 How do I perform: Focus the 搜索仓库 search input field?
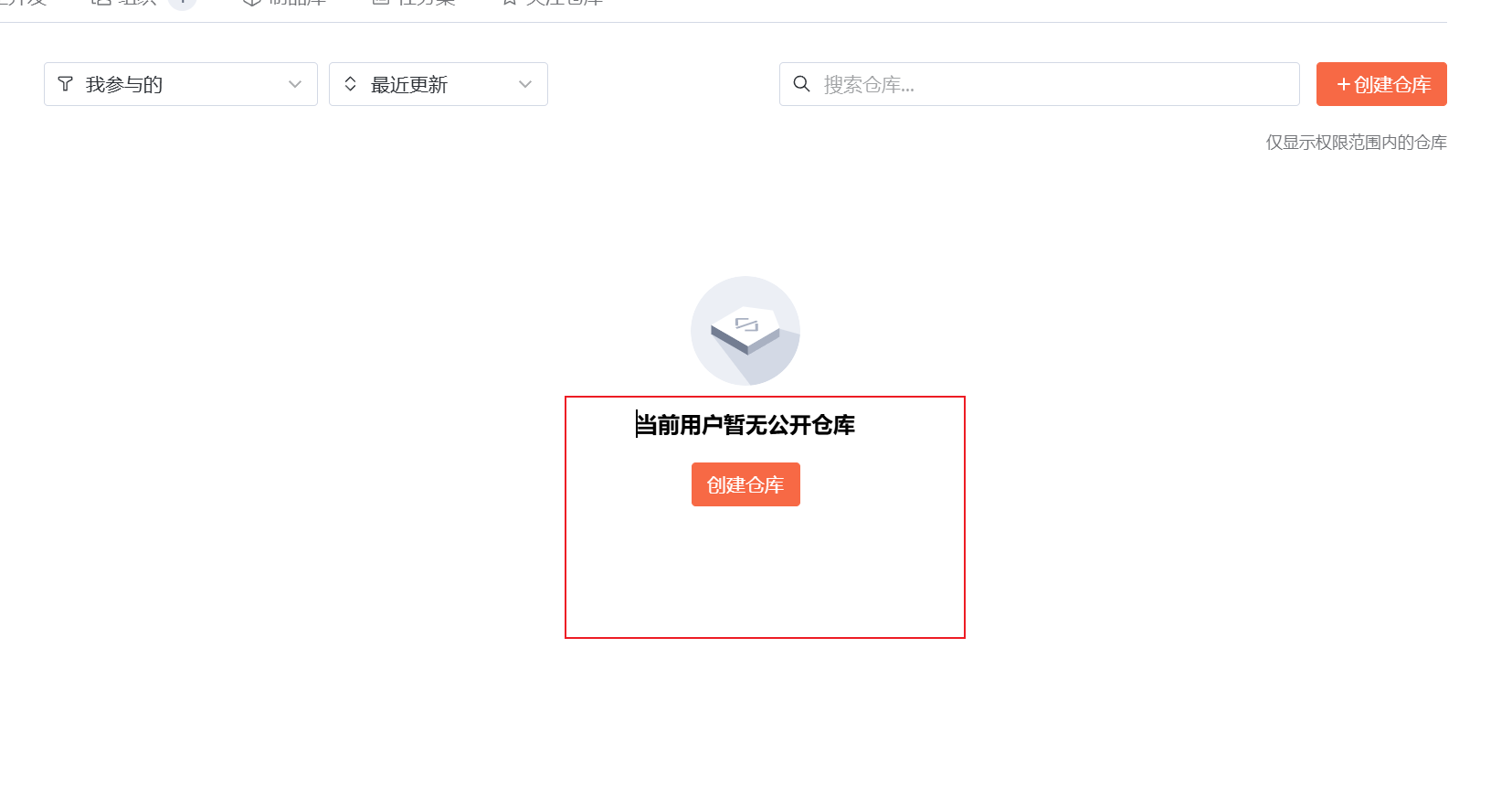(1040, 84)
